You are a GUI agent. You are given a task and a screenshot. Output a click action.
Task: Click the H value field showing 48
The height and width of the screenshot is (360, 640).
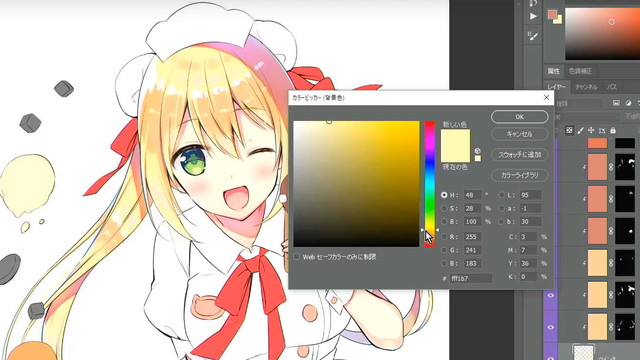(472, 195)
